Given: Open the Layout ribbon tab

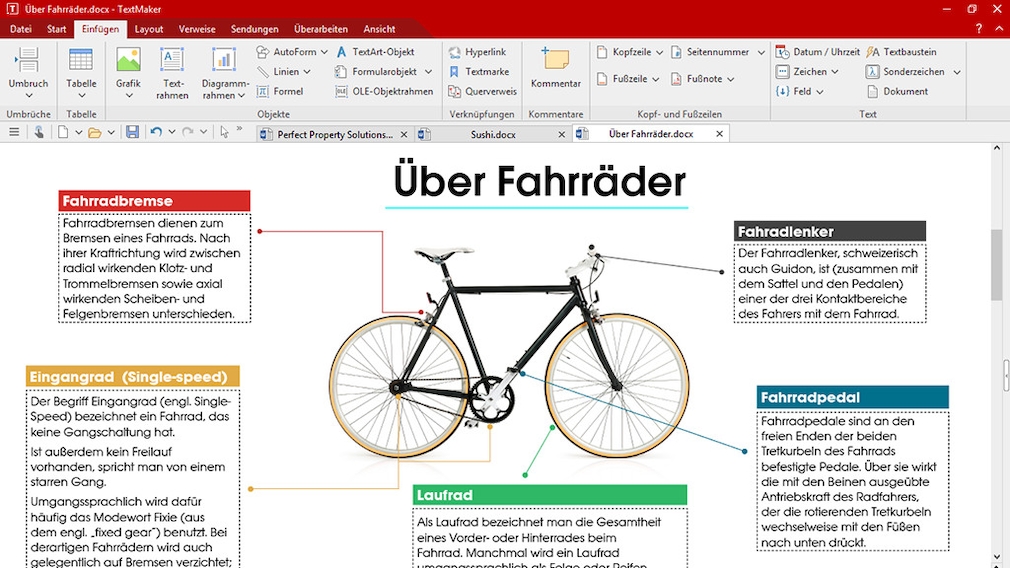Looking at the screenshot, I should click(x=149, y=29).
